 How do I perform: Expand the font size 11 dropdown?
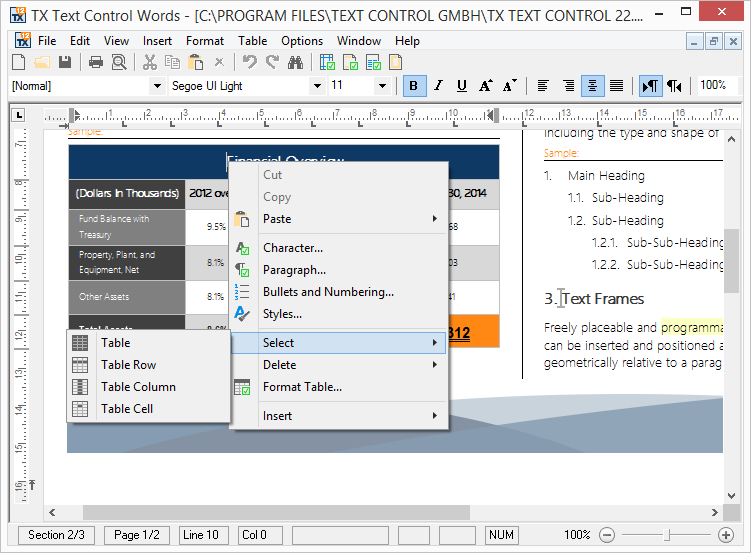(x=382, y=86)
